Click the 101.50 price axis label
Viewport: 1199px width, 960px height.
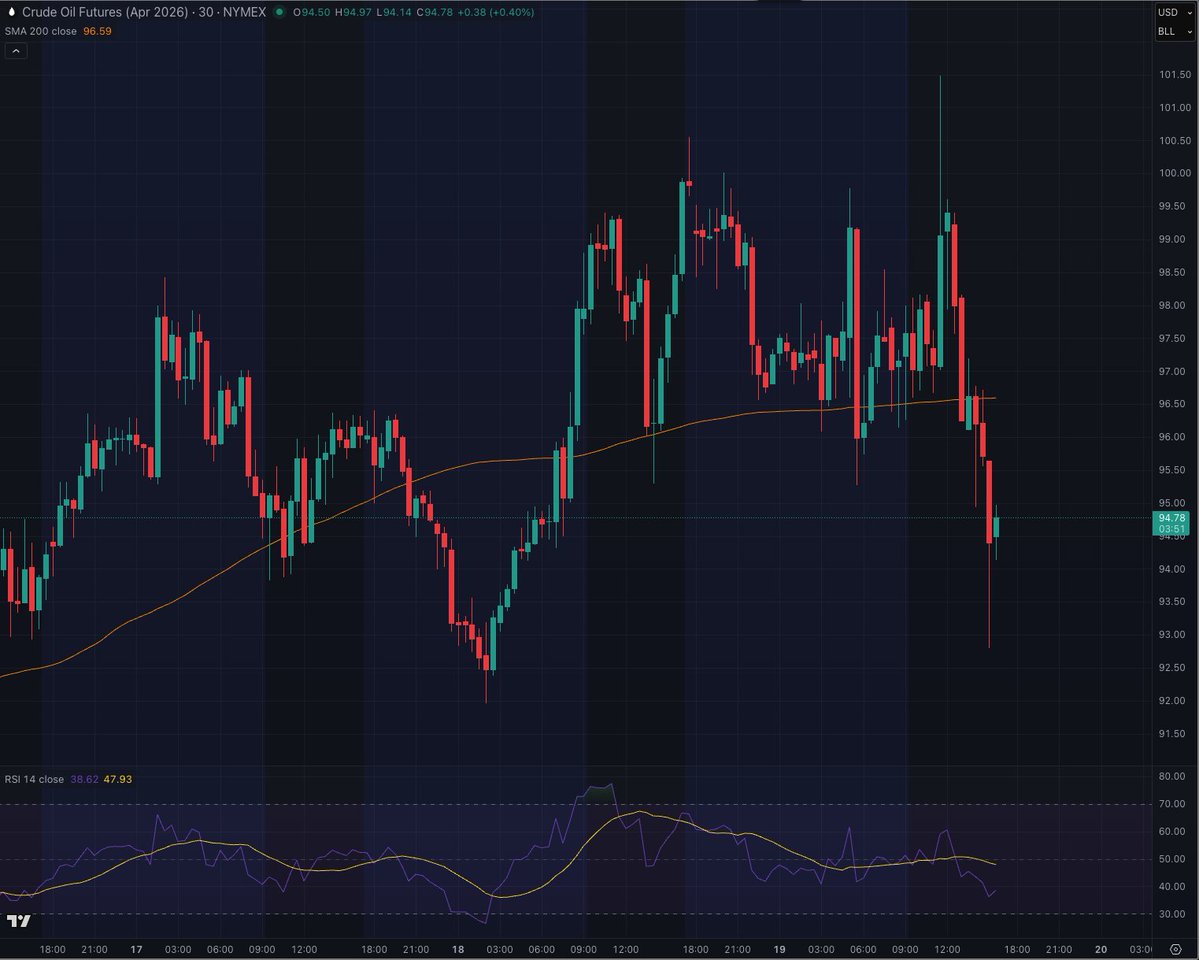point(1175,75)
